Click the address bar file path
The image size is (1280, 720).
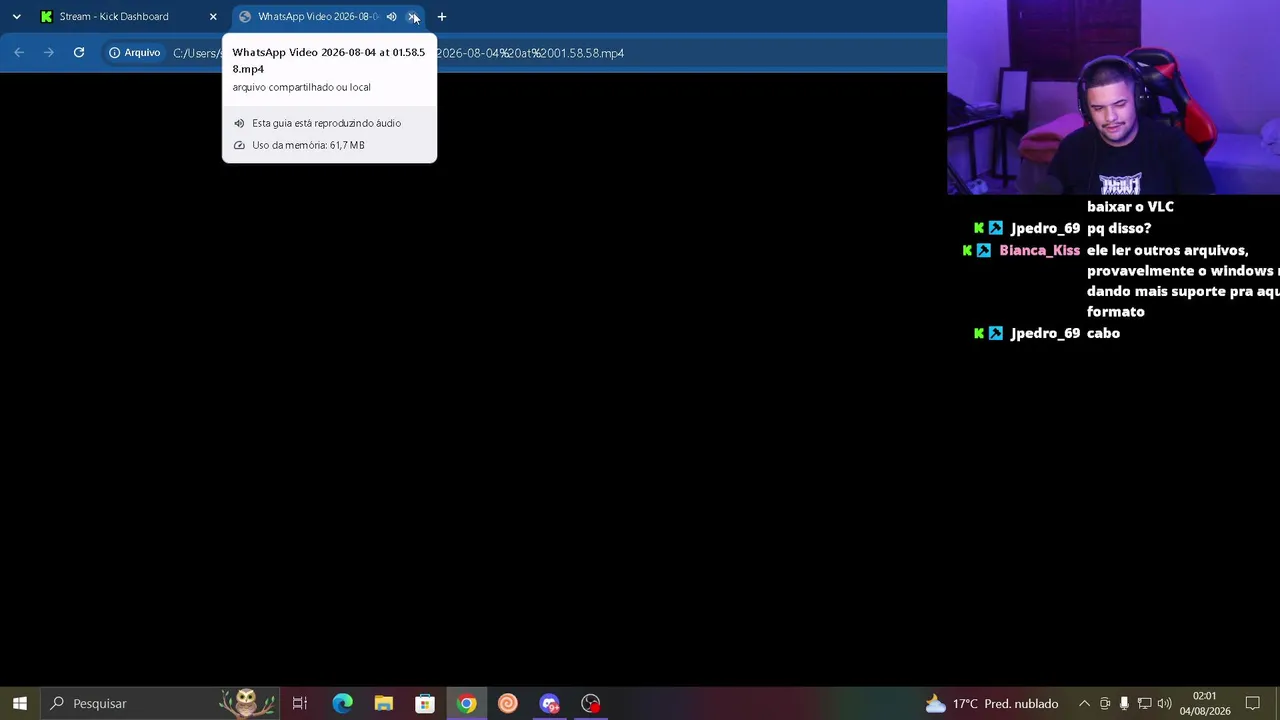pyautogui.click(x=530, y=53)
